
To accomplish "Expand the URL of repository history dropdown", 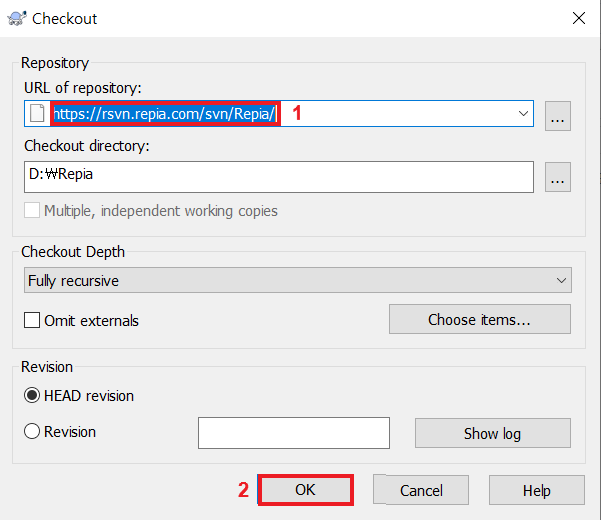I will tap(523, 114).
